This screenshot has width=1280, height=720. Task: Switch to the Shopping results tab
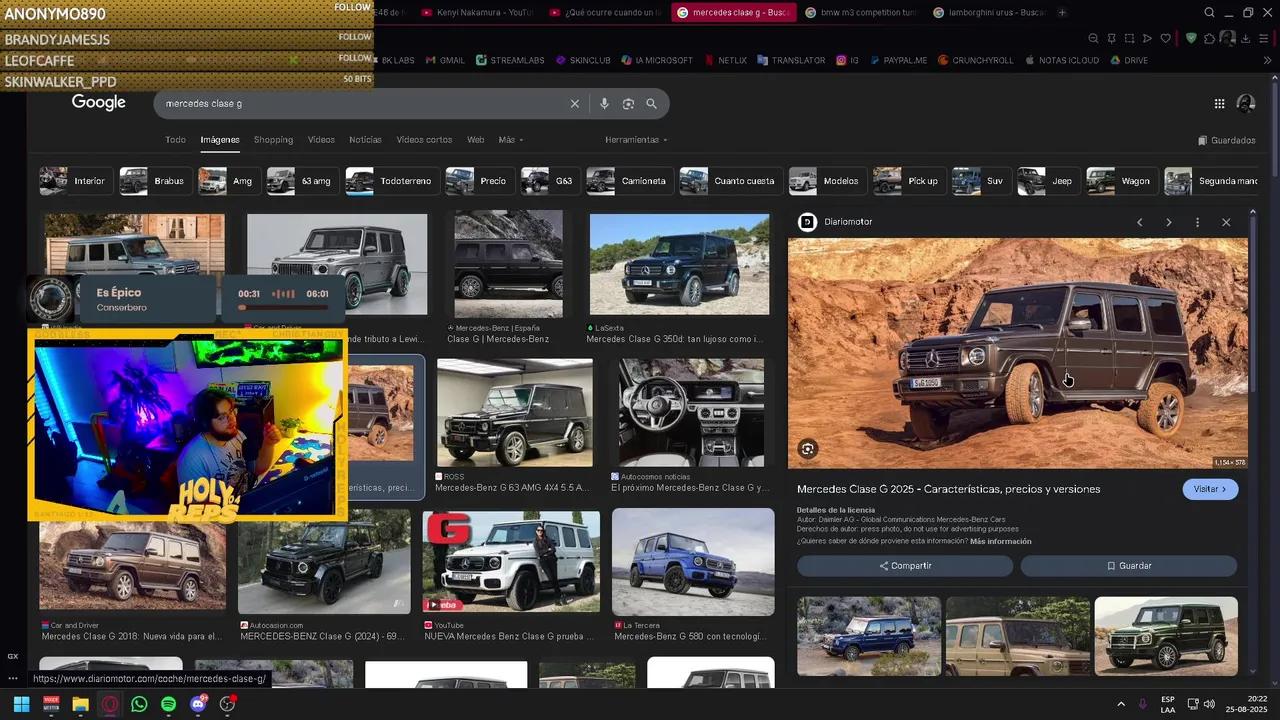tap(273, 140)
